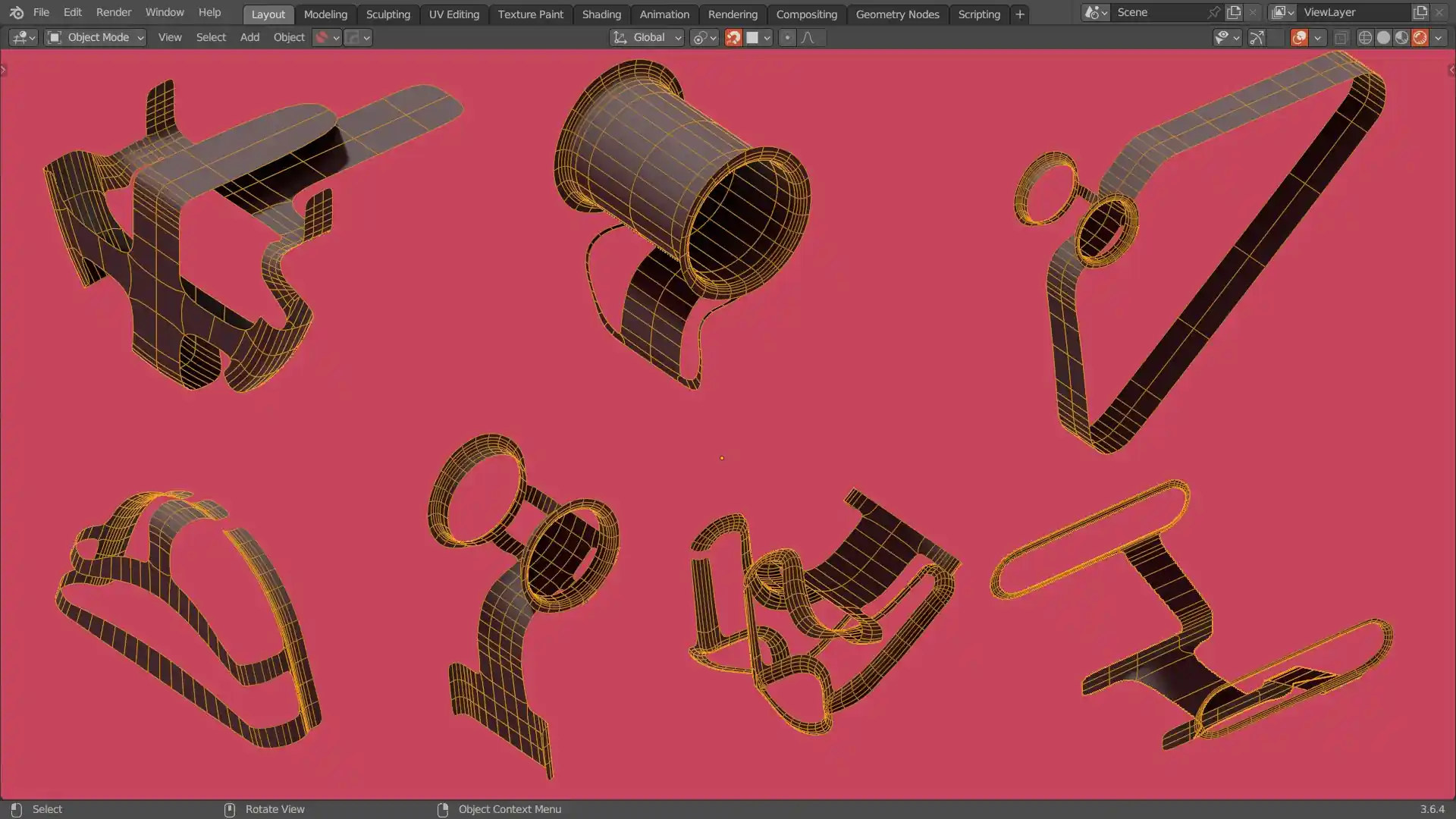Toggle the show overlays button
1456x819 pixels.
(x=1299, y=38)
